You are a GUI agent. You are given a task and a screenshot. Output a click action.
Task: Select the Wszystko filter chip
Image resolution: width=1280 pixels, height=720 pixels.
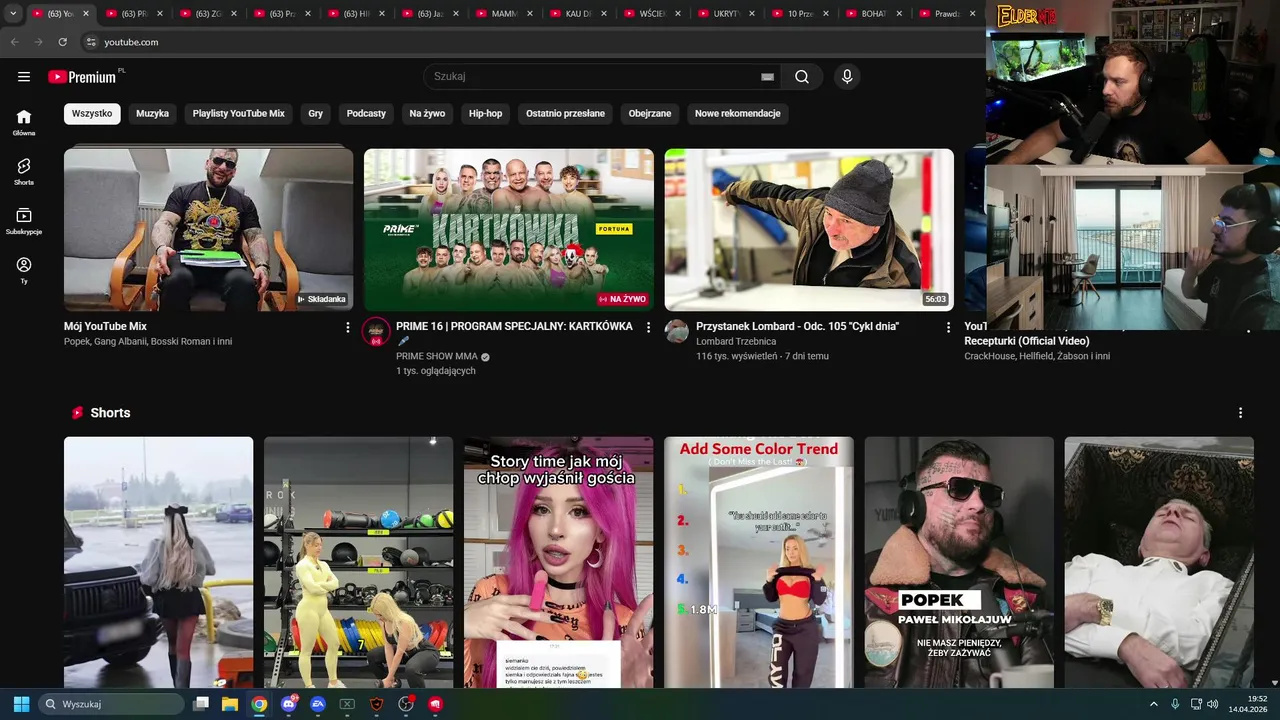click(92, 114)
